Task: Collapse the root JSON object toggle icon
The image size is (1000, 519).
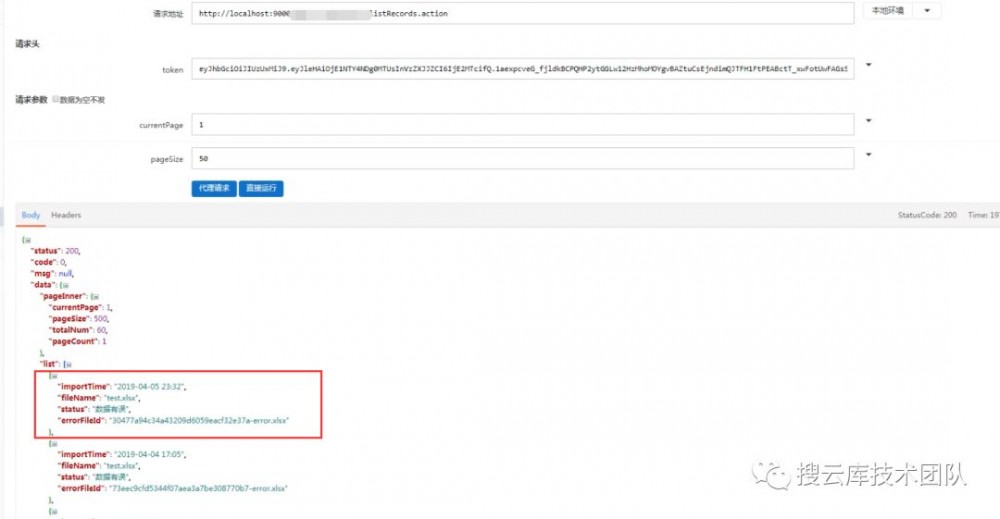Action: pos(27,240)
